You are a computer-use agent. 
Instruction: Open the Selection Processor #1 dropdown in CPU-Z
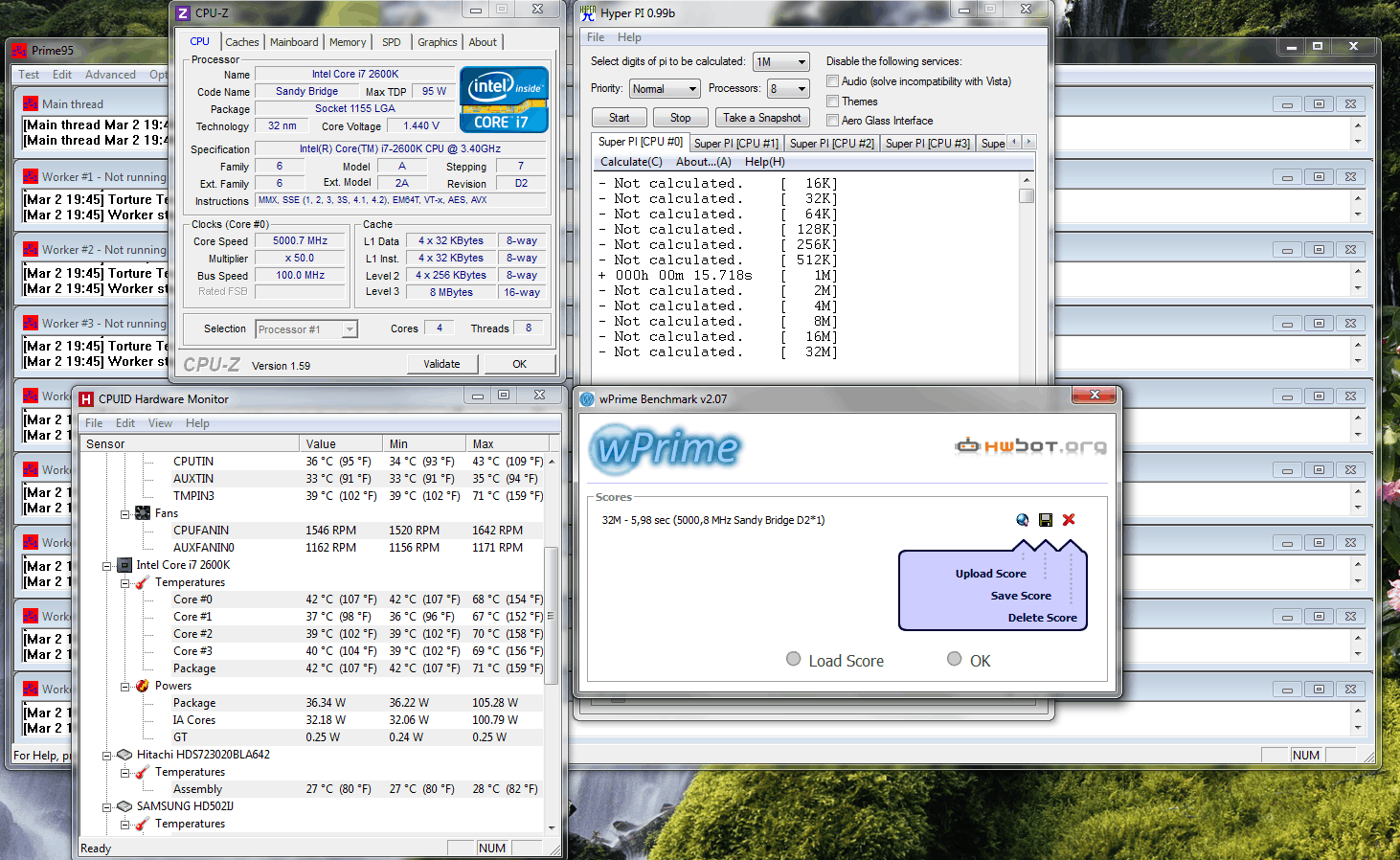coord(306,329)
